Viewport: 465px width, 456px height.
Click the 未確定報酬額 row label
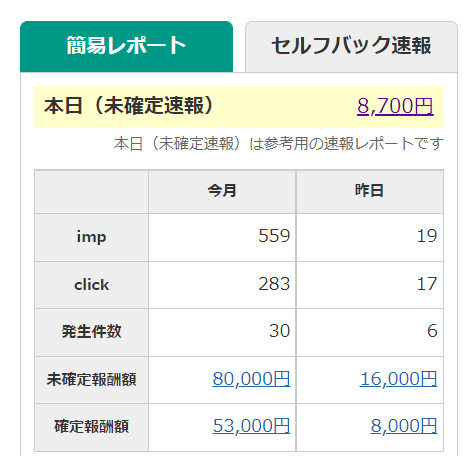tap(92, 380)
